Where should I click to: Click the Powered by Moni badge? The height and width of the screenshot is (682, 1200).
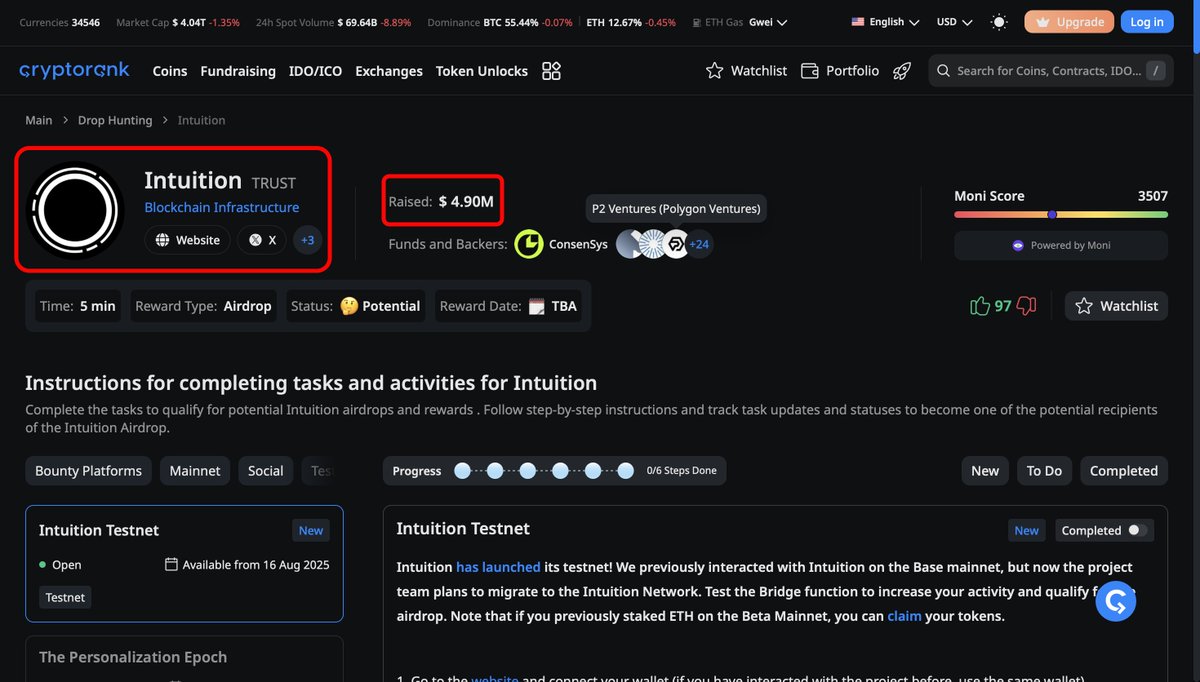1061,245
